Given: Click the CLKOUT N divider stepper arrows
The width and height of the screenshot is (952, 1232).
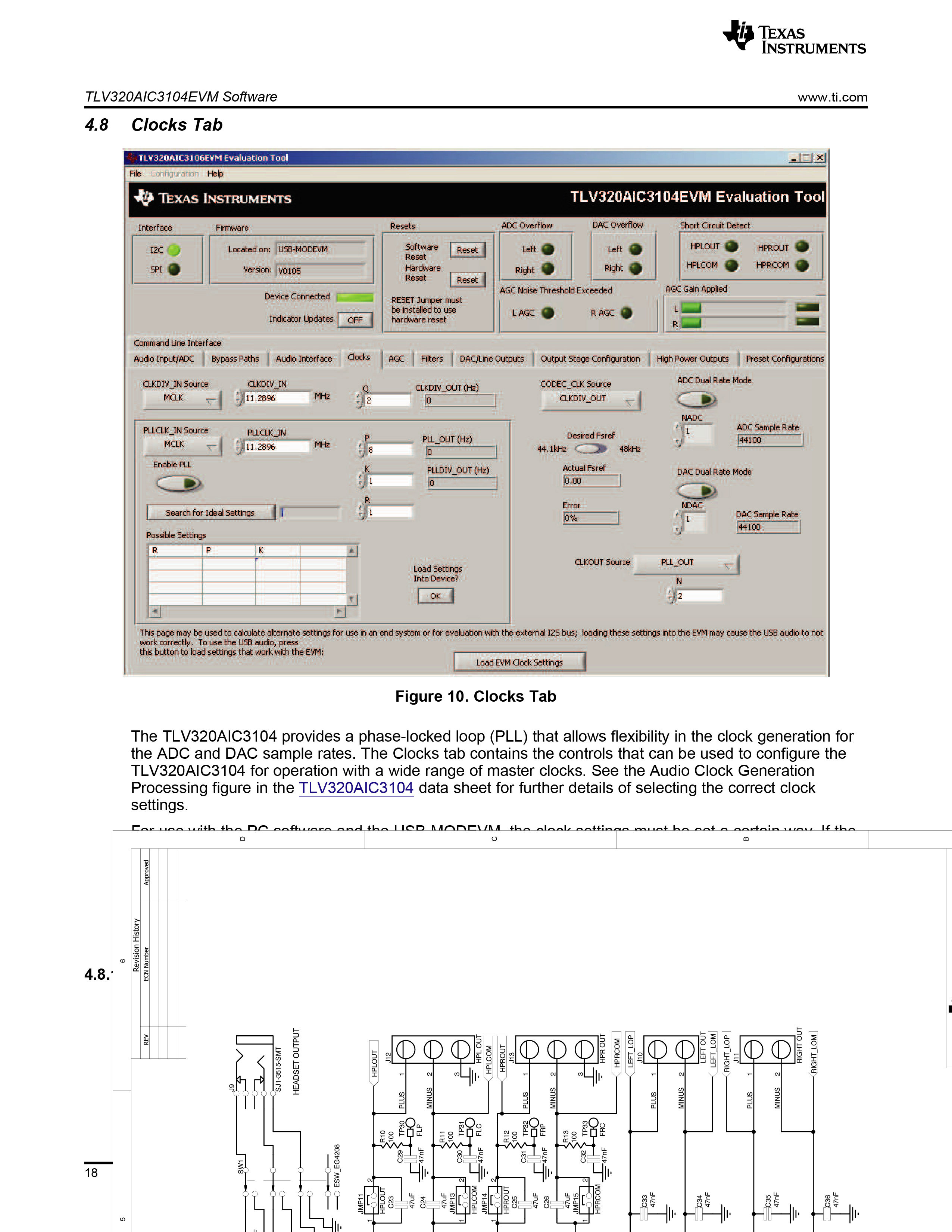Looking at the screenshot, I should pos(671,596).
